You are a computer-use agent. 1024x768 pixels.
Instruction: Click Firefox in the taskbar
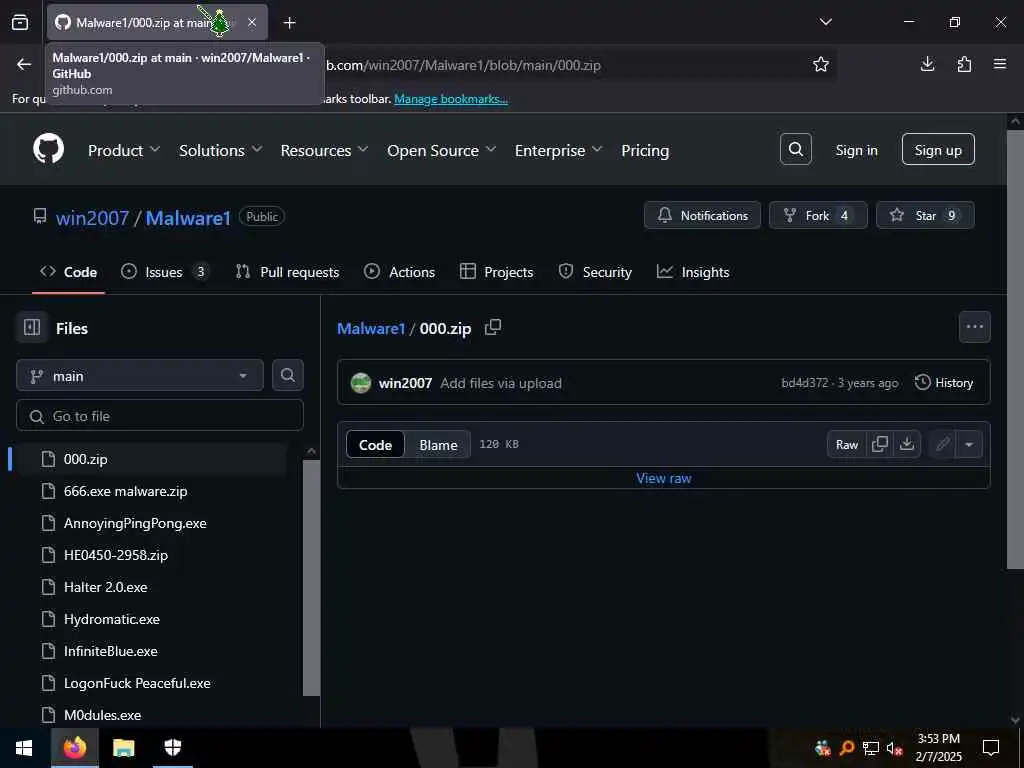pos(74,748)
